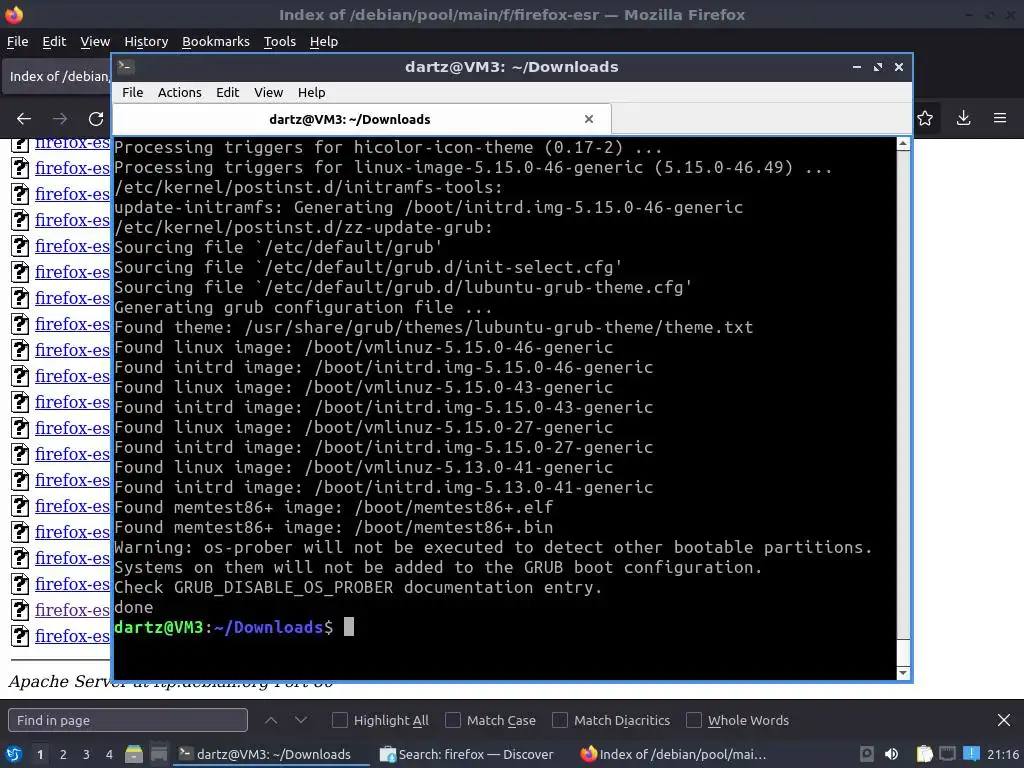Click the 'Found theme:' terminal line

point(434,327)
